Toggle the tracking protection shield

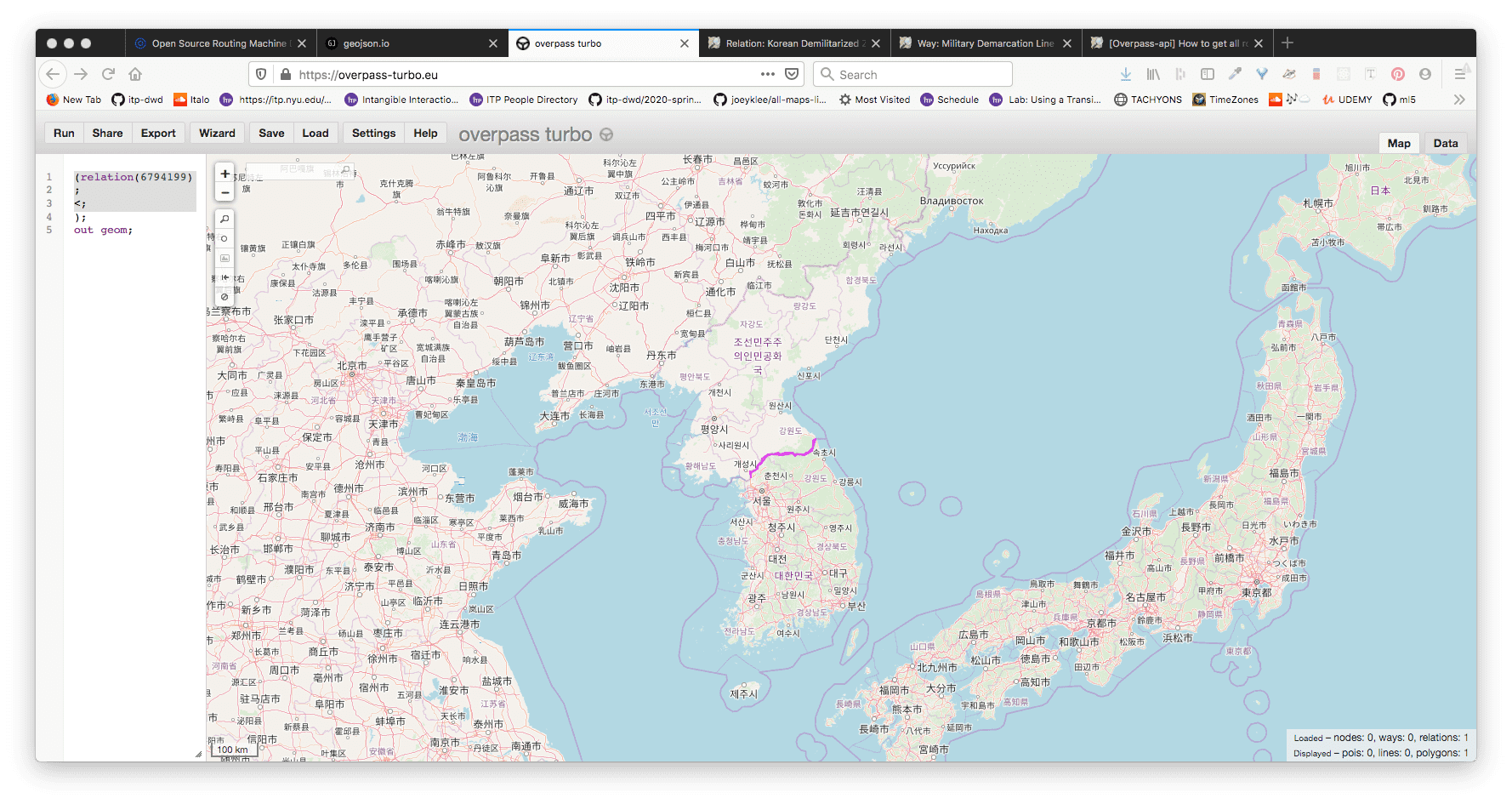pyautogui.click(x=261, y=75)
